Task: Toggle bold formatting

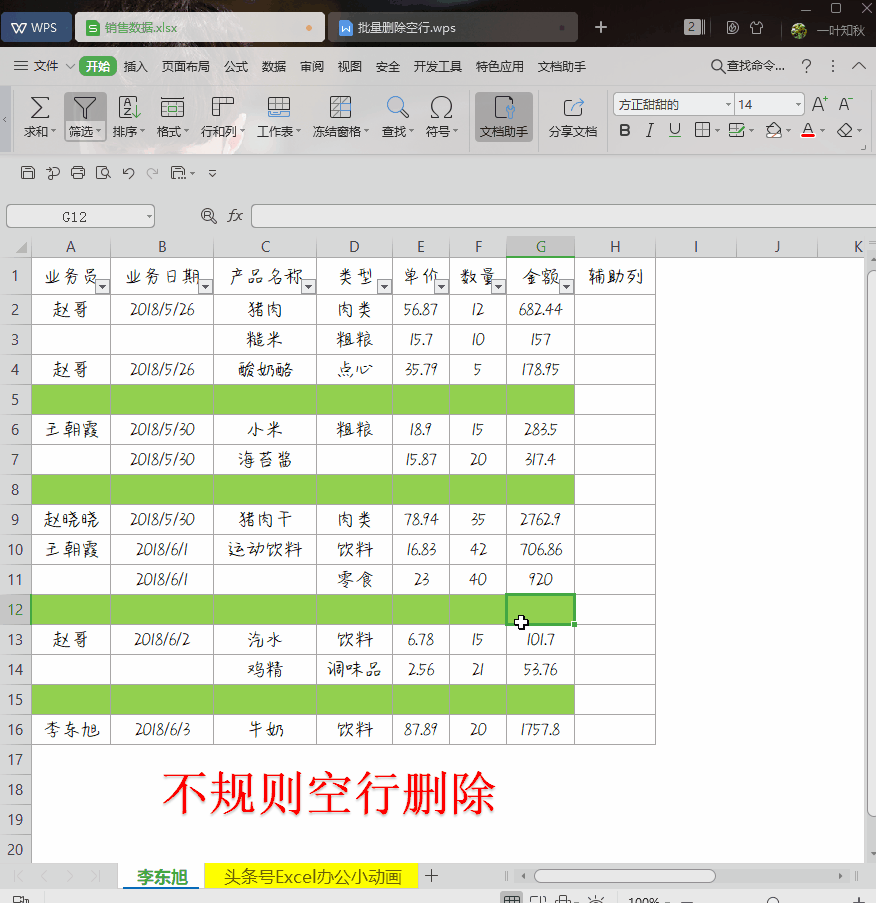Action: pos(624,130)
